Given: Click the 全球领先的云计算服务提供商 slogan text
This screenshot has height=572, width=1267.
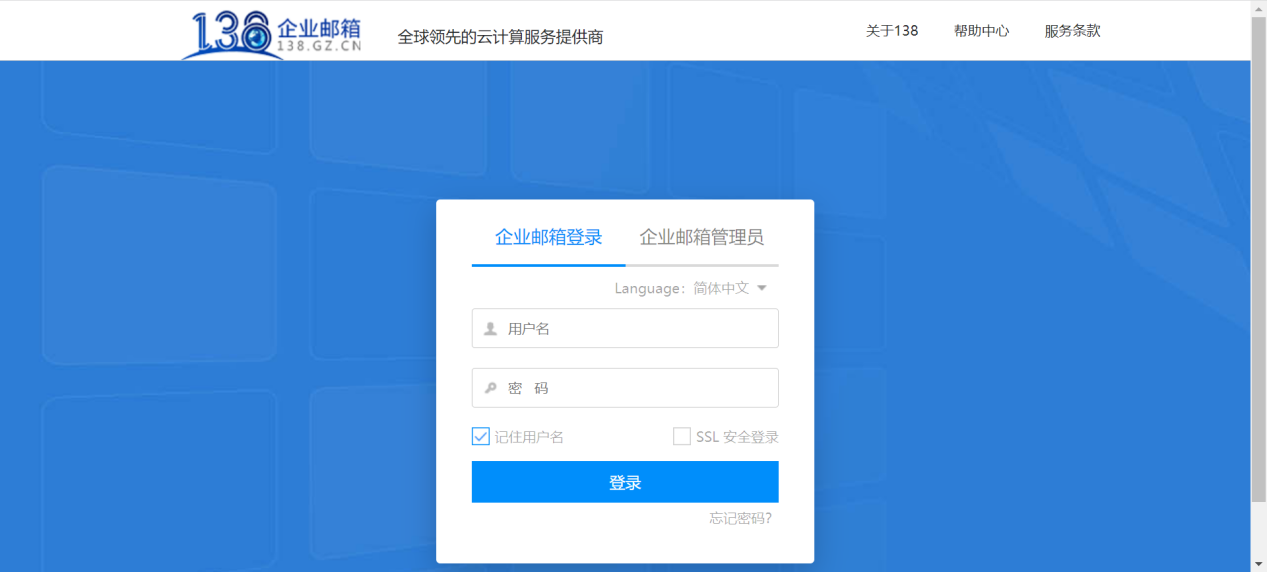Looking at the screenshot, I should (501, 37).
